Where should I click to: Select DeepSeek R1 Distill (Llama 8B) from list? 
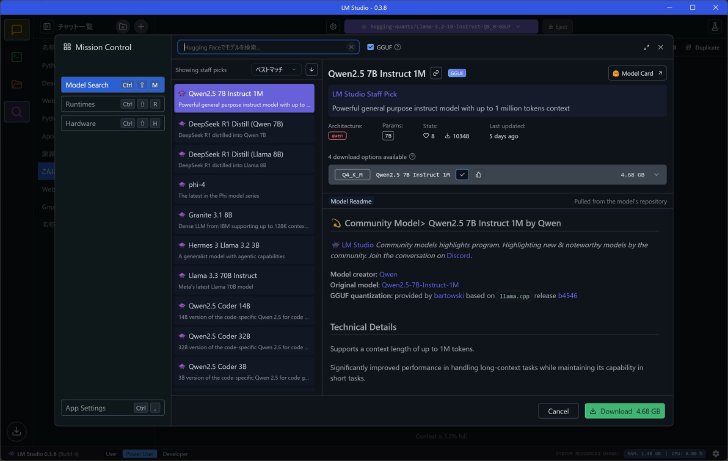[x=244, y=159]
